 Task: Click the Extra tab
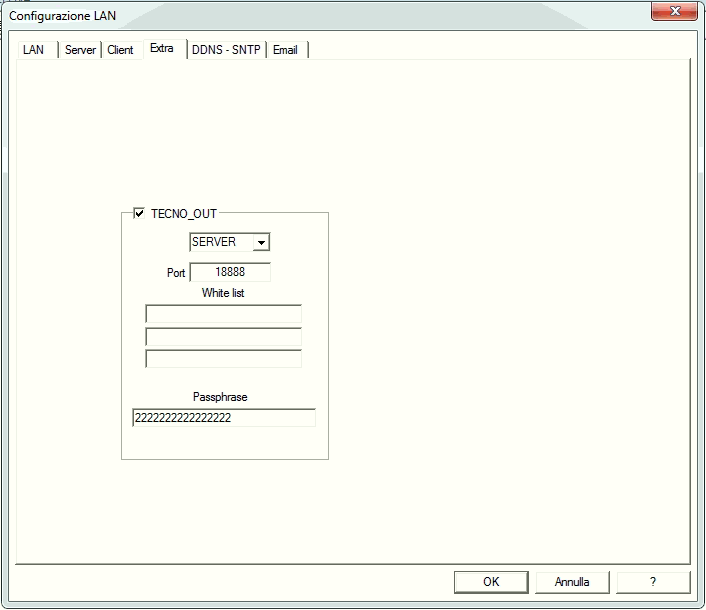(162, 48)
